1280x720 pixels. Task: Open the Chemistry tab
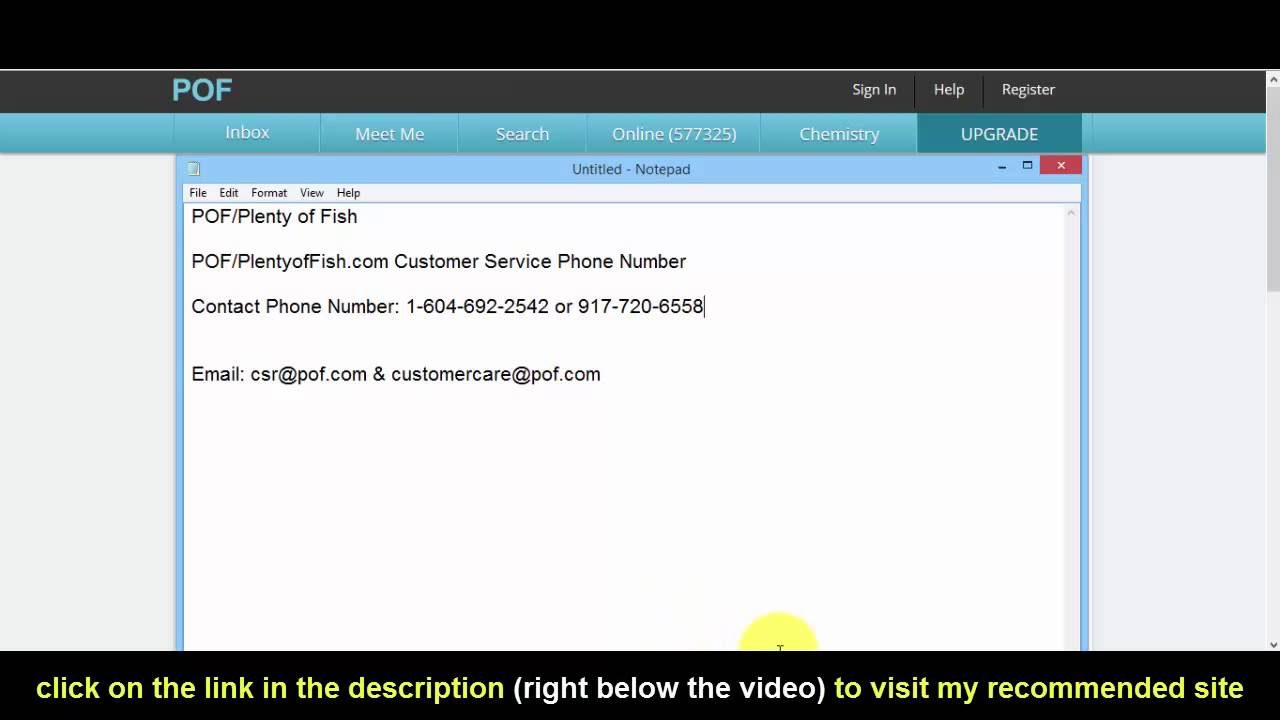(x=839, y=133)
